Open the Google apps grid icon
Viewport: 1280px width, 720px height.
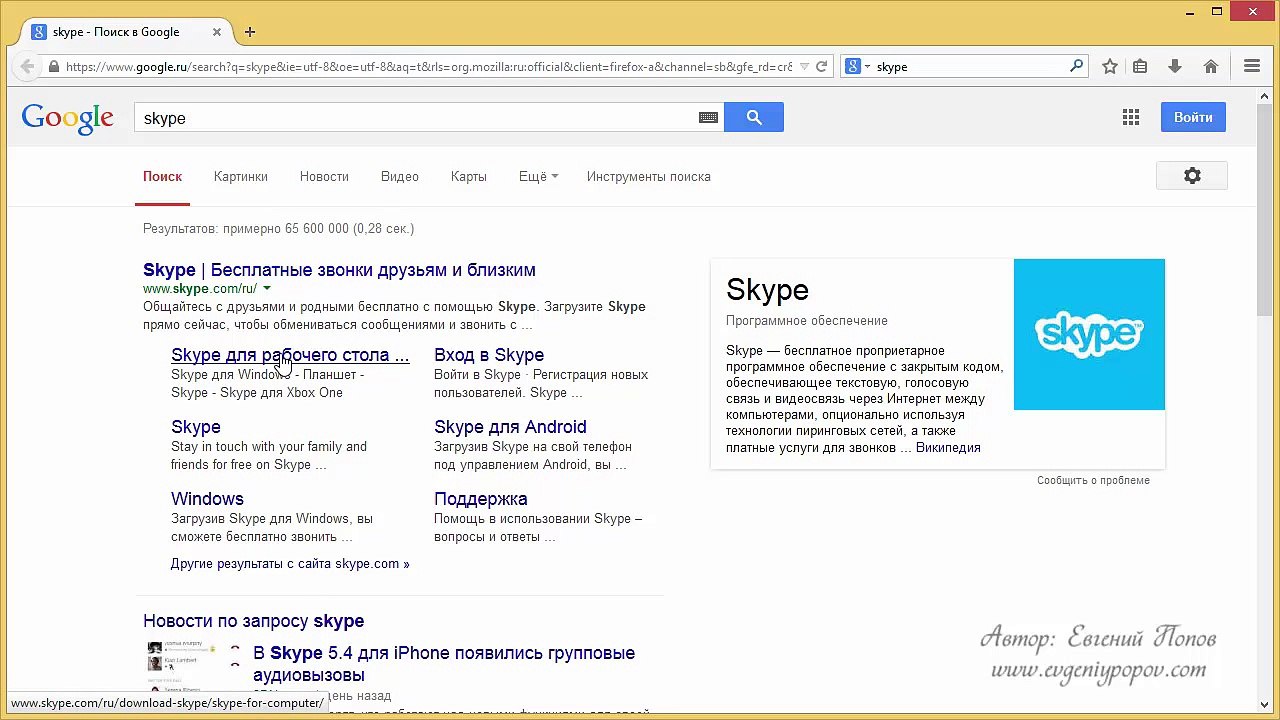1131,118
